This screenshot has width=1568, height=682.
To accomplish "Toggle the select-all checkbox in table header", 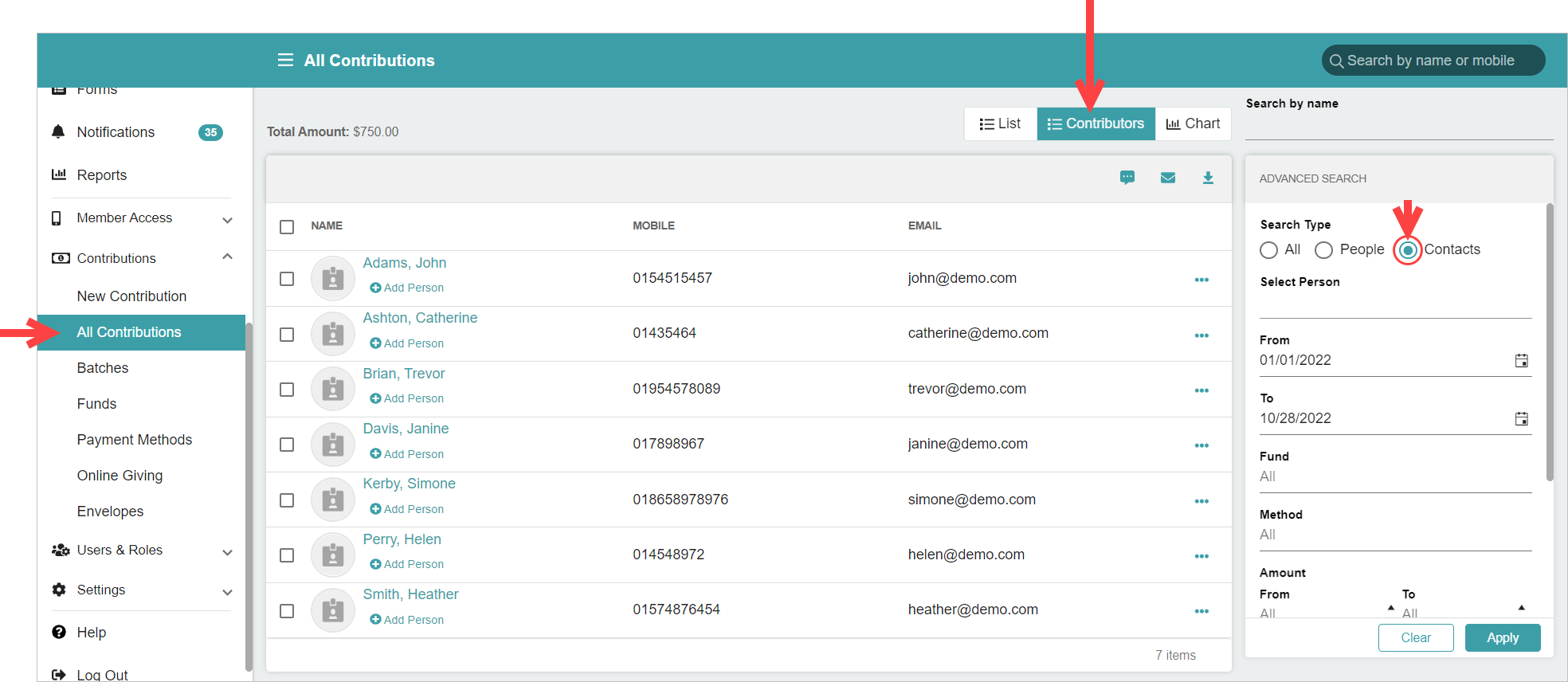I will tap(287, 227).
